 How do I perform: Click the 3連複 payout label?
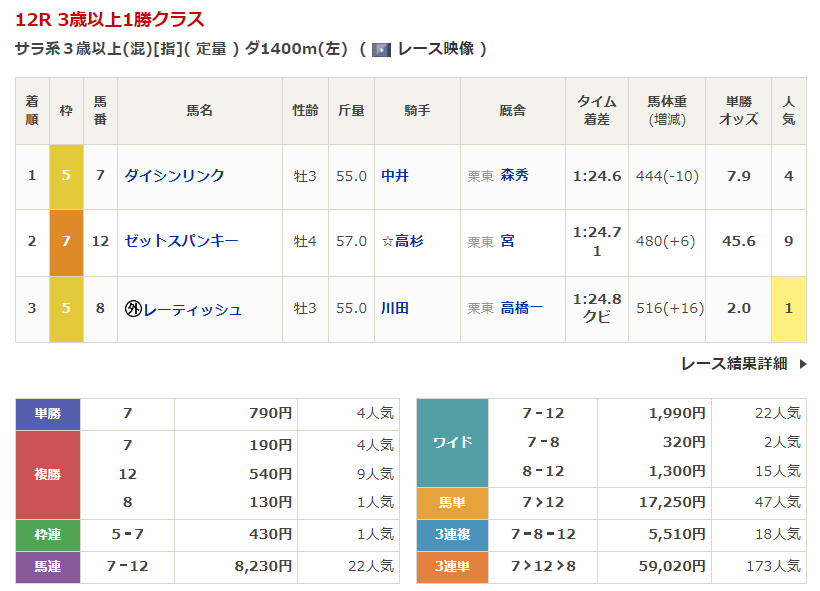[452, 535]
